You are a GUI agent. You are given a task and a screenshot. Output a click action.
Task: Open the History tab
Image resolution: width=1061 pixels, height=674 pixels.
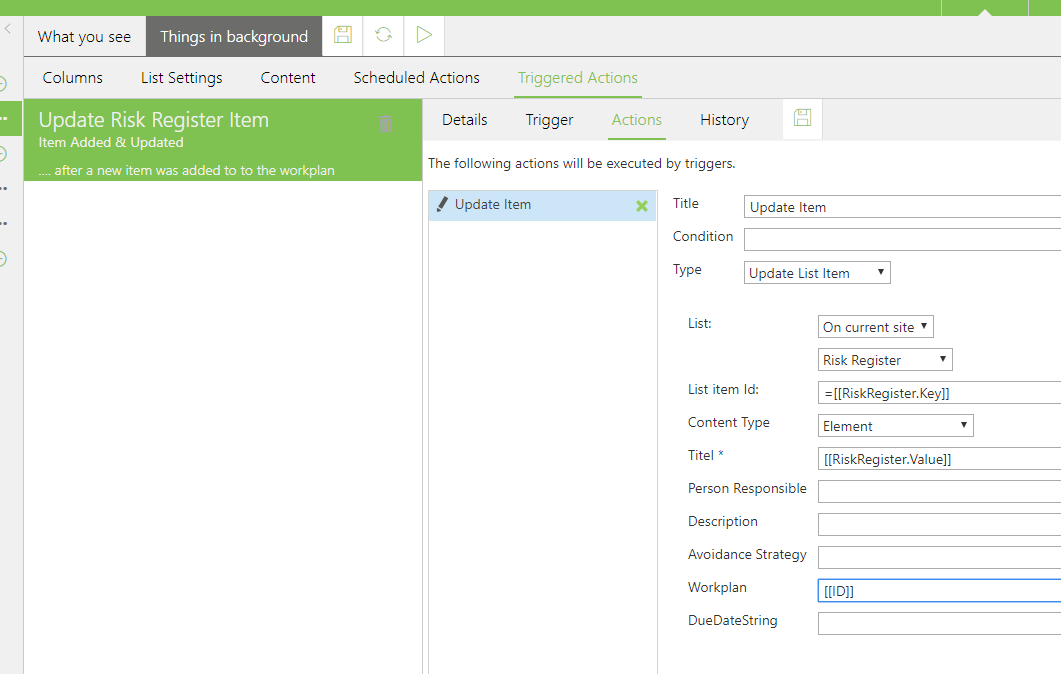coord(724,120)
